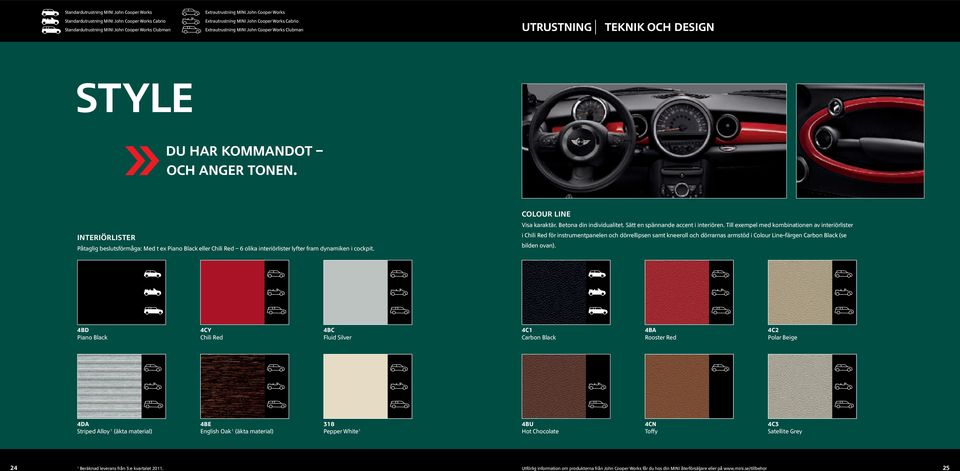Click the outlined Cabrio Extrautrustning legend icon
Image resolution: width=960 pixels, height=471 pixels.
coord(191,21)
